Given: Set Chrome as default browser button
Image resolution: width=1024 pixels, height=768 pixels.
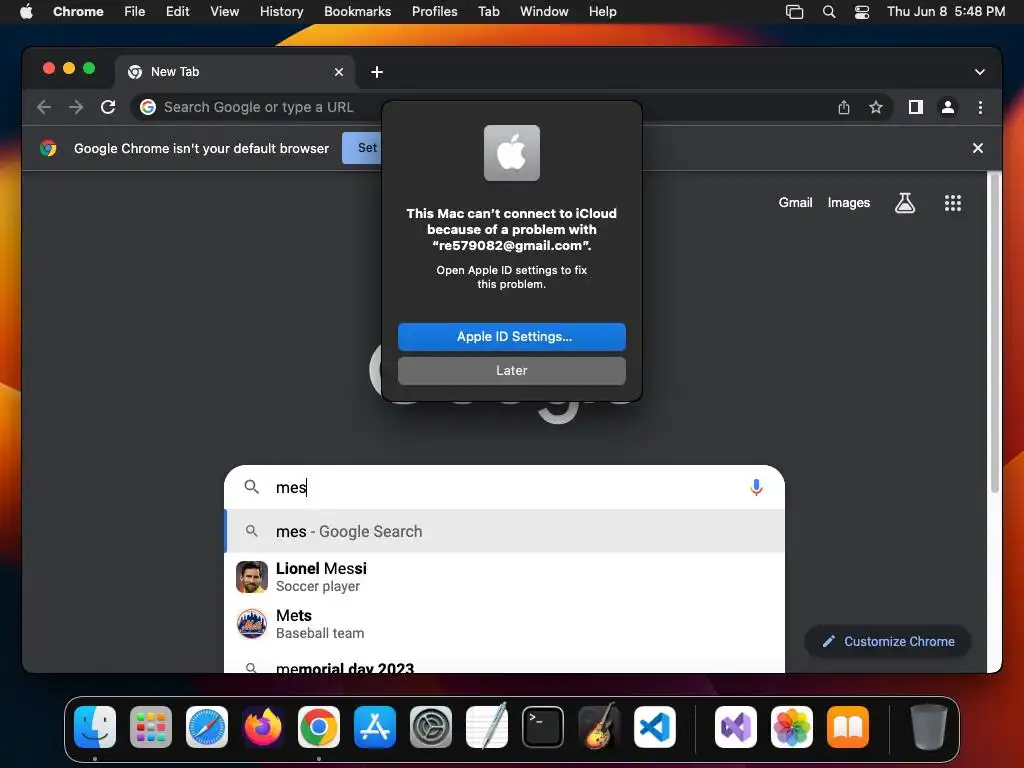Looking at the screenshot, I should [362, 148].
